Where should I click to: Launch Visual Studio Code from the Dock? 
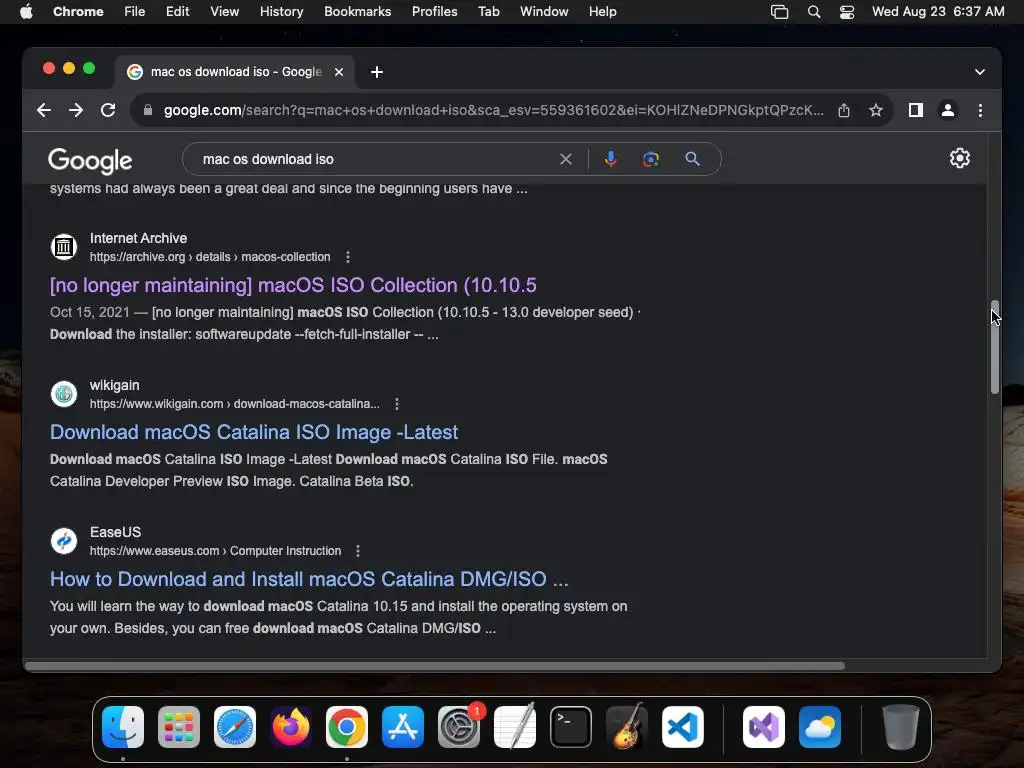pyautogui.click(x=683, y=727)
